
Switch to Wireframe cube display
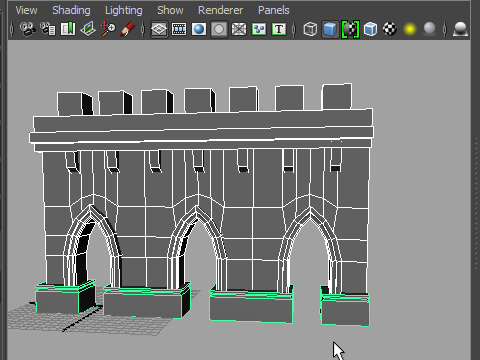click(x=310, y=29)
